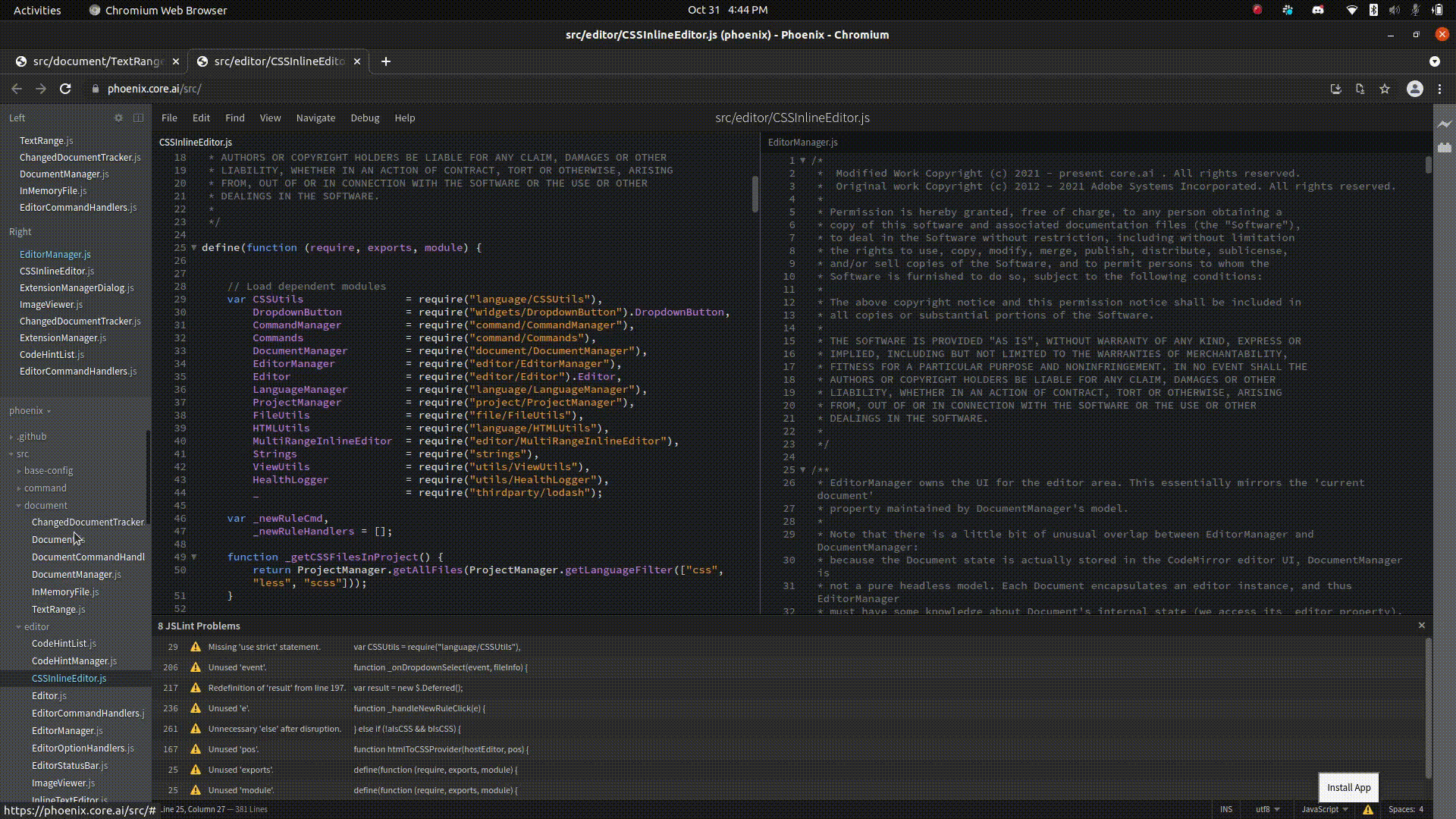
Task: Open the Chrome profile avatar
Action: 1415,89
